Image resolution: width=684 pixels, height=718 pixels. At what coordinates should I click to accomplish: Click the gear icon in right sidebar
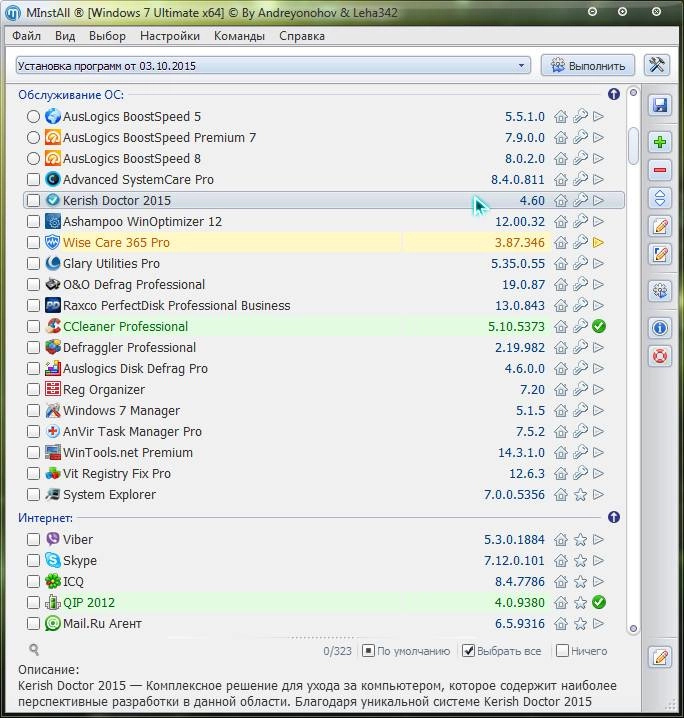point(660,291)
